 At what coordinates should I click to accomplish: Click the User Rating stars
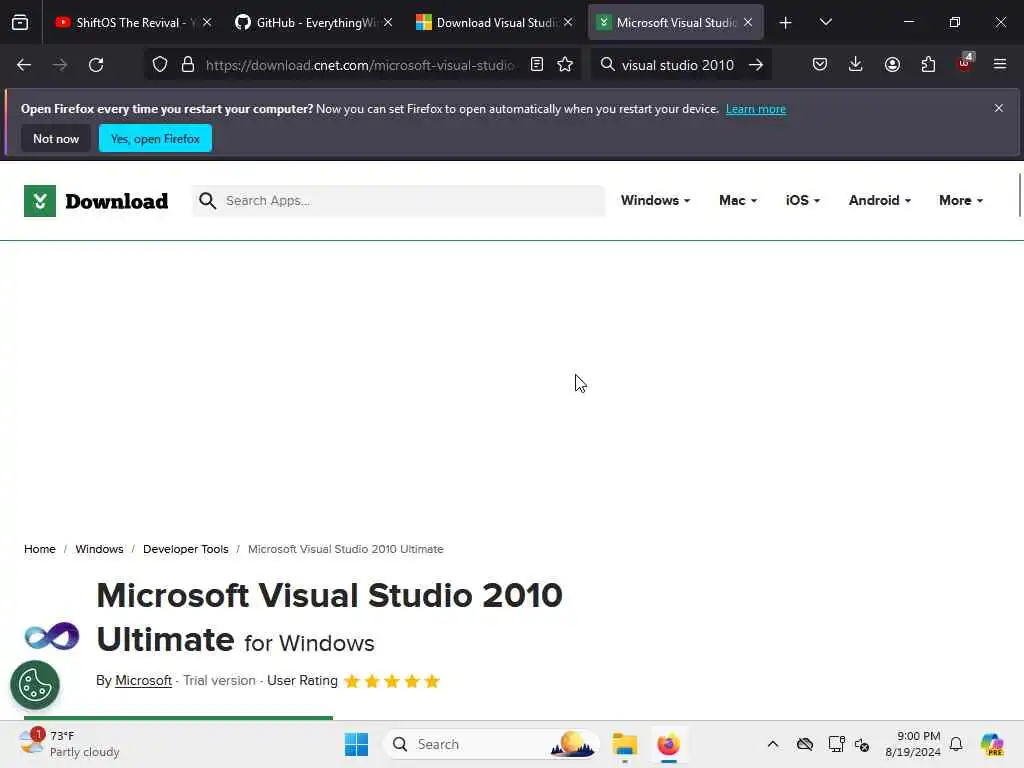pos(392,681)
